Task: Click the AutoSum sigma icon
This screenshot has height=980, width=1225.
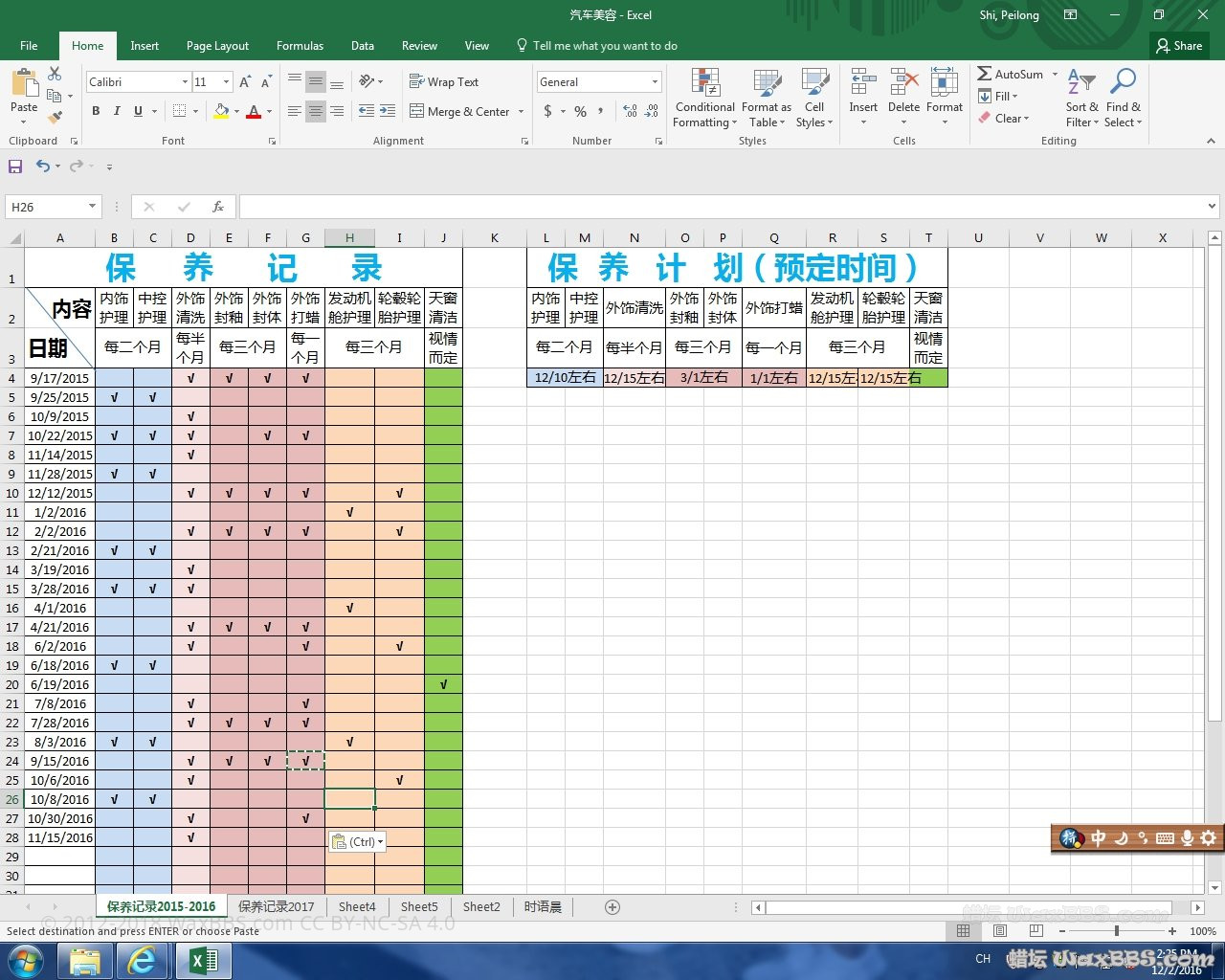Action: 985,75
